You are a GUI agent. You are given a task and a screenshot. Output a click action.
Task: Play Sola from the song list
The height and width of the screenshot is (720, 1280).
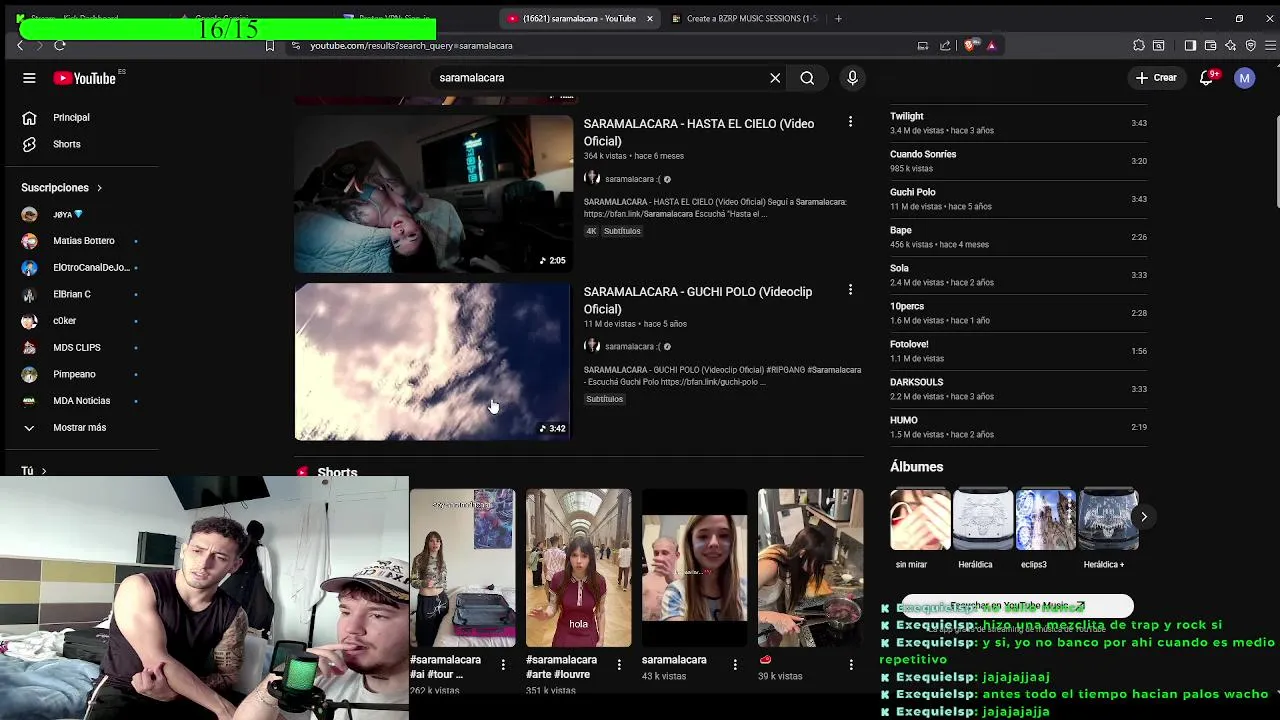tap(1018, 275)
